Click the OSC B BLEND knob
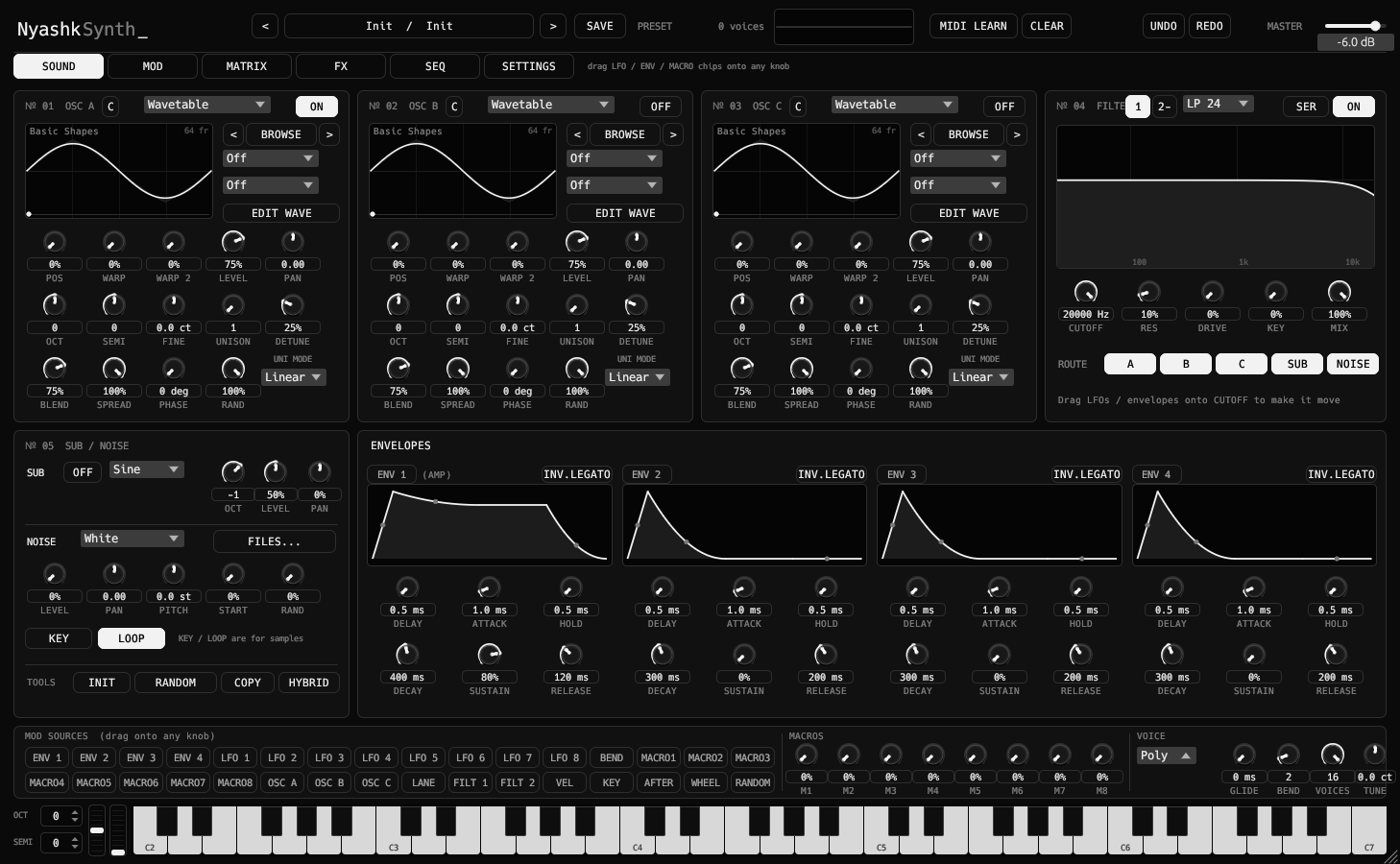This screenshot has height=864, width=1400. coord(398,369)
